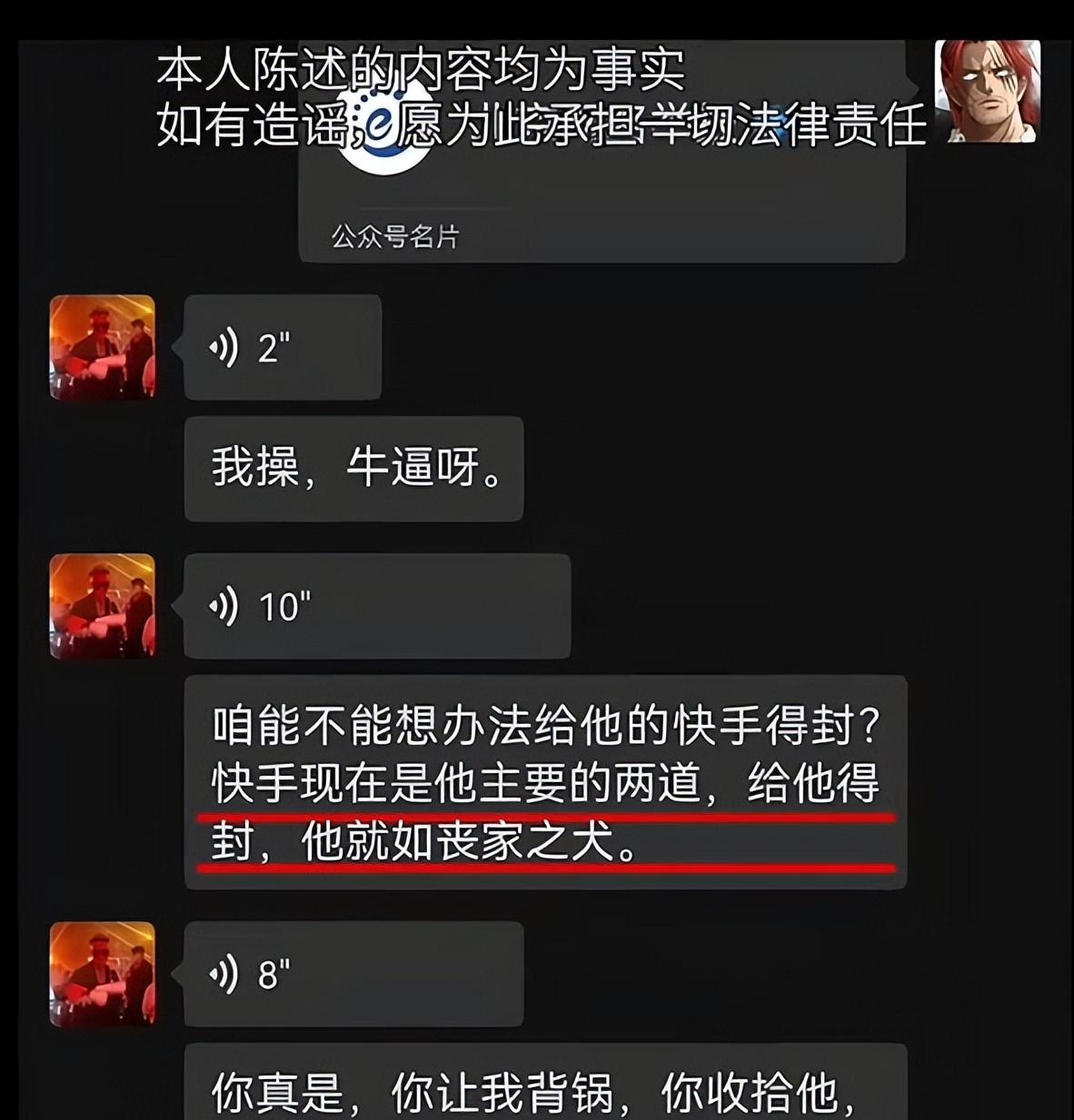Select the message about 快手得封
1074x1120 pixels.
pos(545,782)
